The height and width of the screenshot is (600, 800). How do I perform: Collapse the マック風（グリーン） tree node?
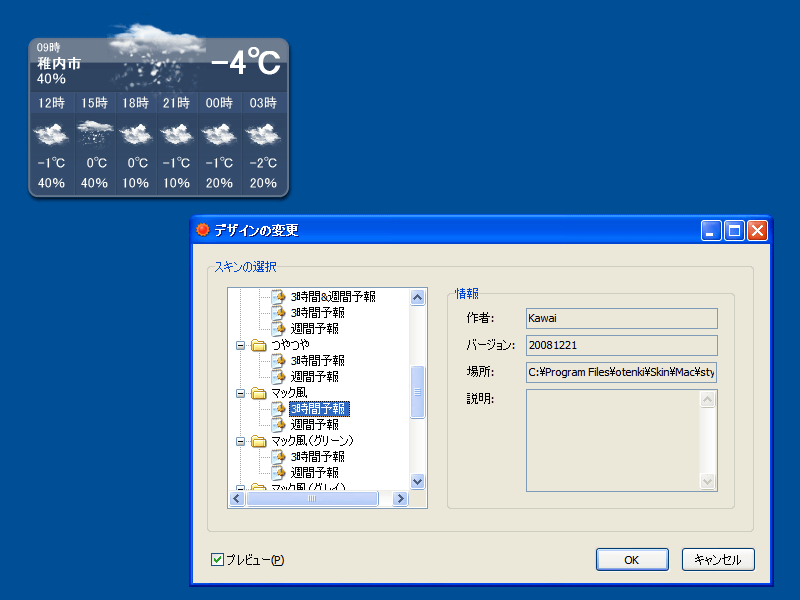tap(240, 441)
